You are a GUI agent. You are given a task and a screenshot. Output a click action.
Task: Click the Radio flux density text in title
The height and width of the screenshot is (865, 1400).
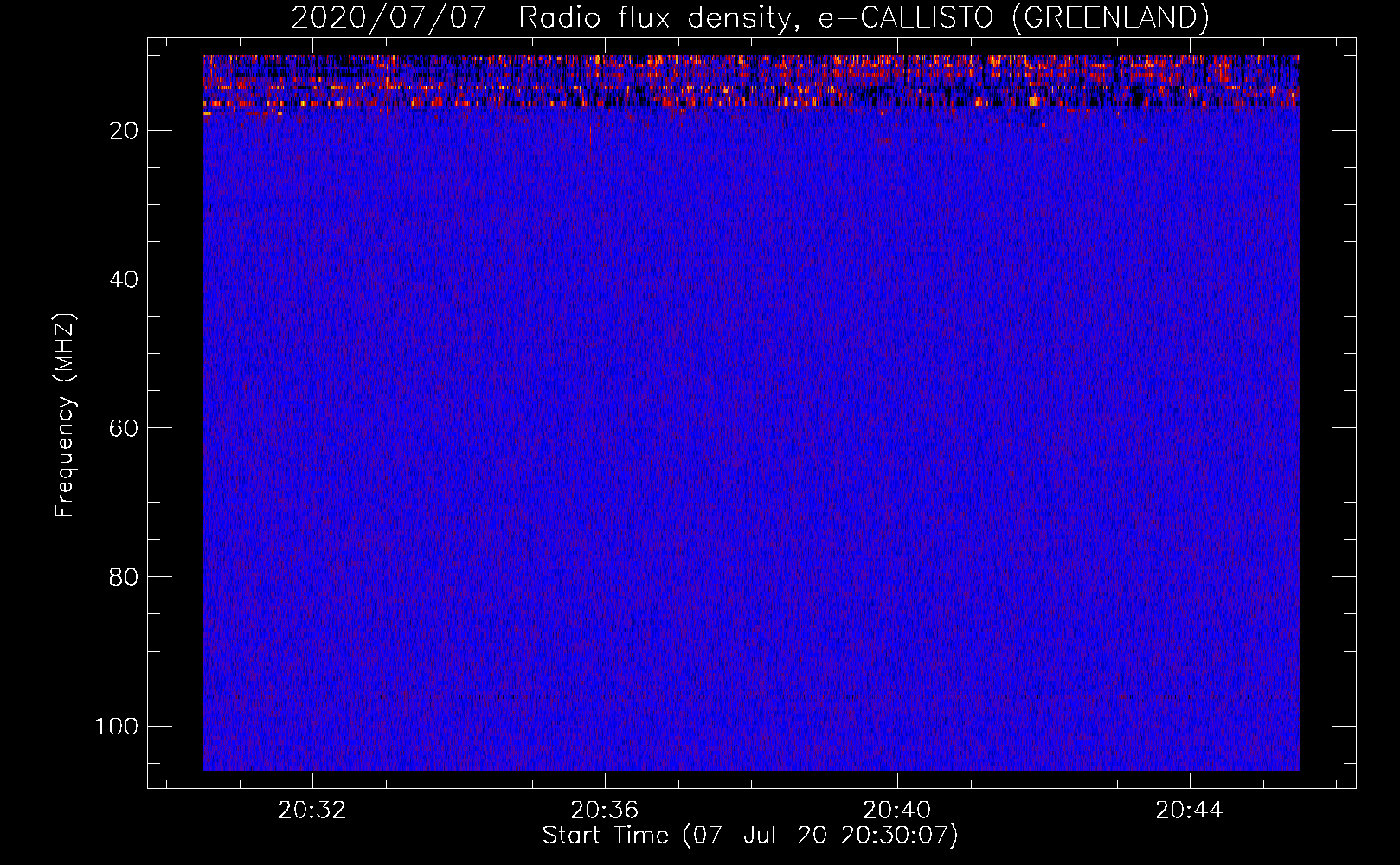[x=653, y=17]
